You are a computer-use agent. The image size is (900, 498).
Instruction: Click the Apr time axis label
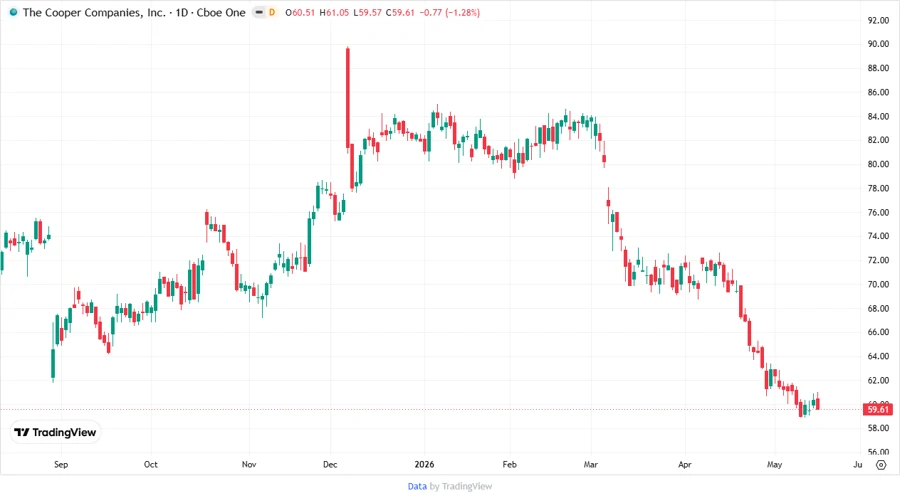[x=685, y=464]
